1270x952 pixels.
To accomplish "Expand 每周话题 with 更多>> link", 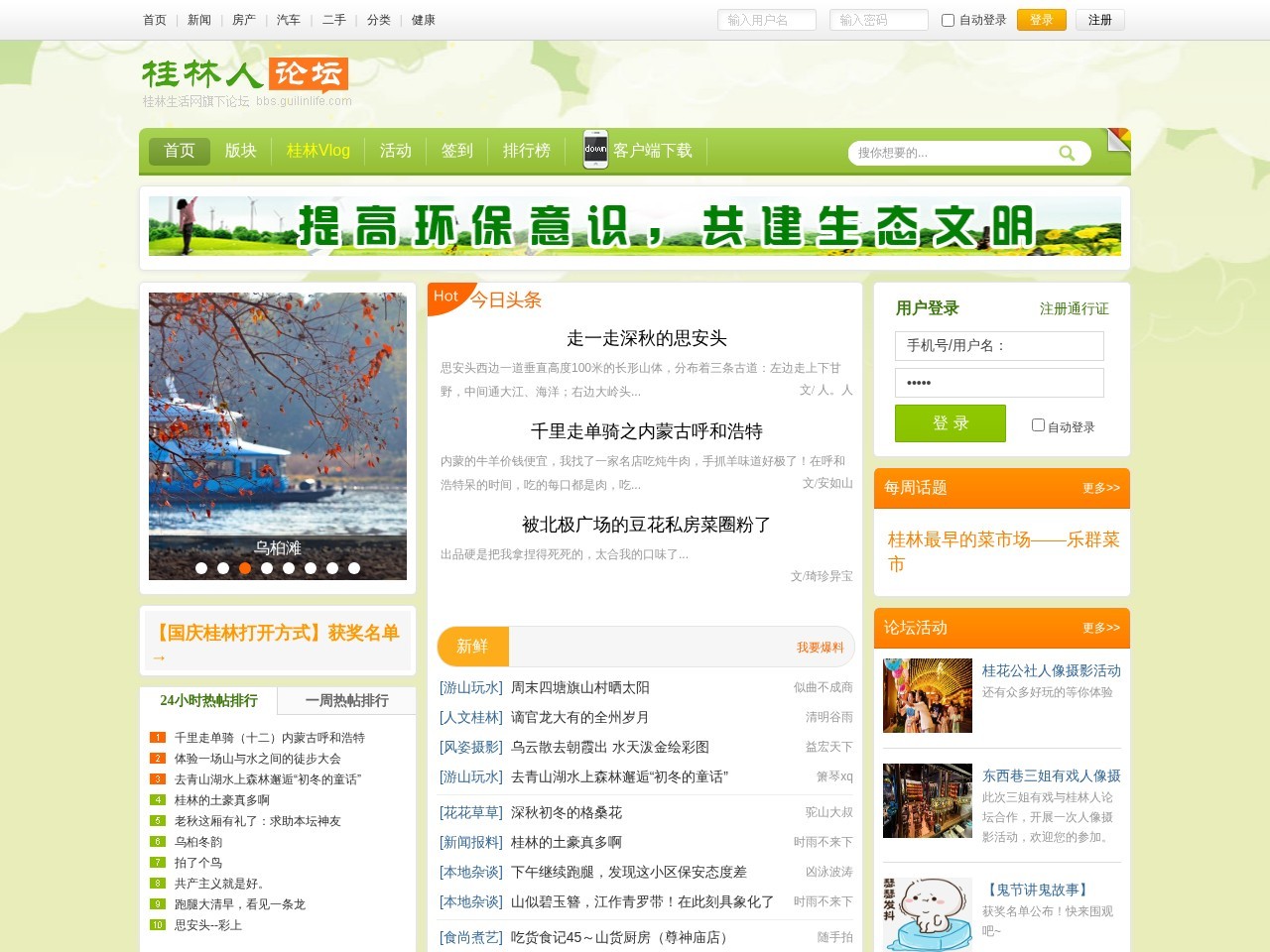I will point(1100,488).
